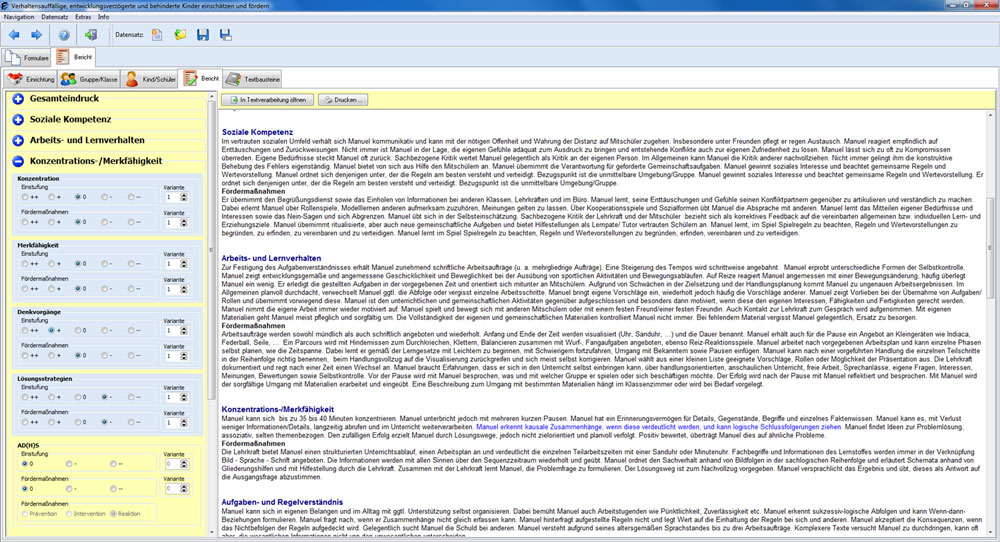Image resolution: width=1000 pixels, height=542 pixels.
Task: Open the Einrichtung tab
Action: point(31,79)
